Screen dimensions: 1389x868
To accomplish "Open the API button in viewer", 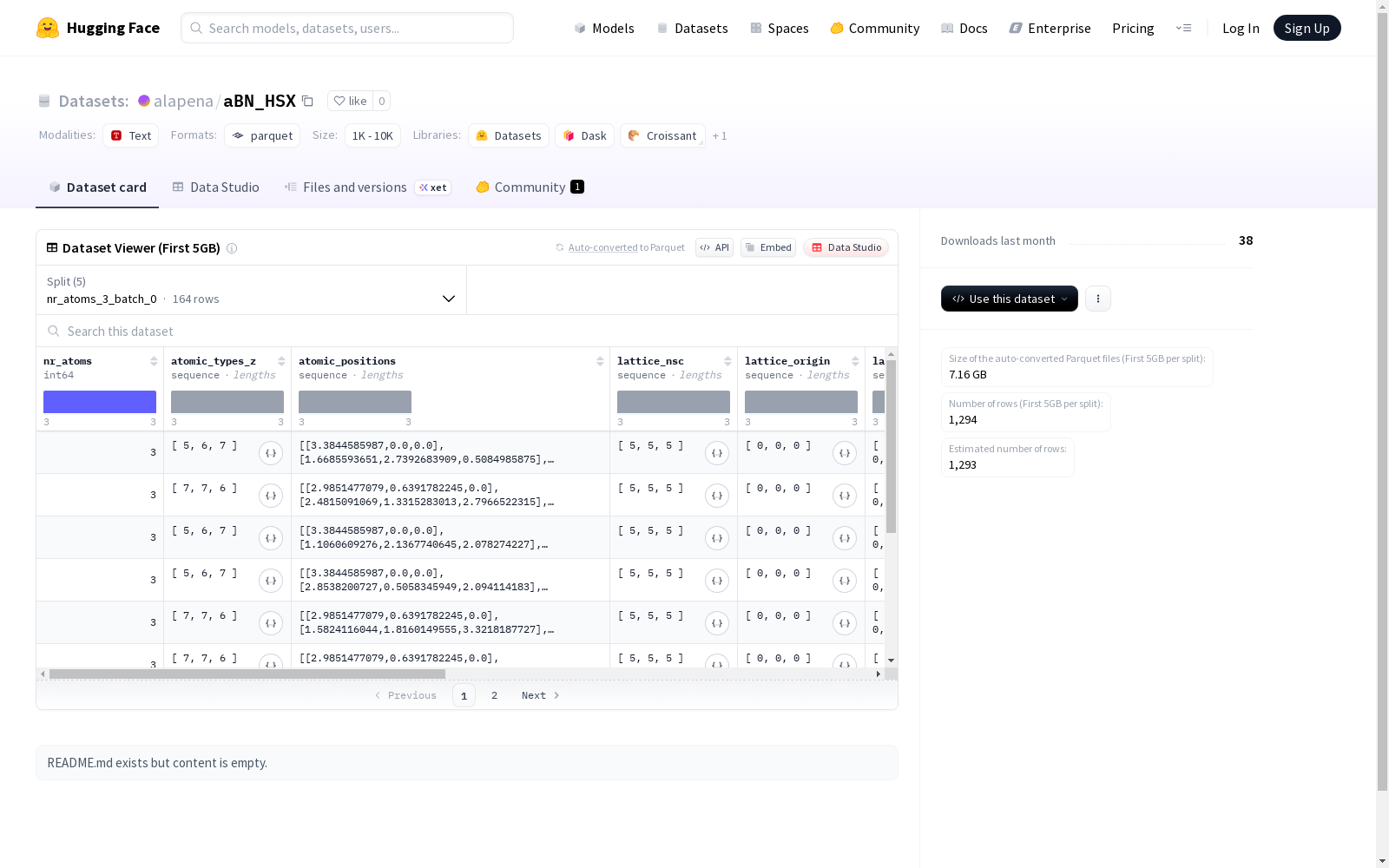I will pyautogui.click(x=714, y=247).
